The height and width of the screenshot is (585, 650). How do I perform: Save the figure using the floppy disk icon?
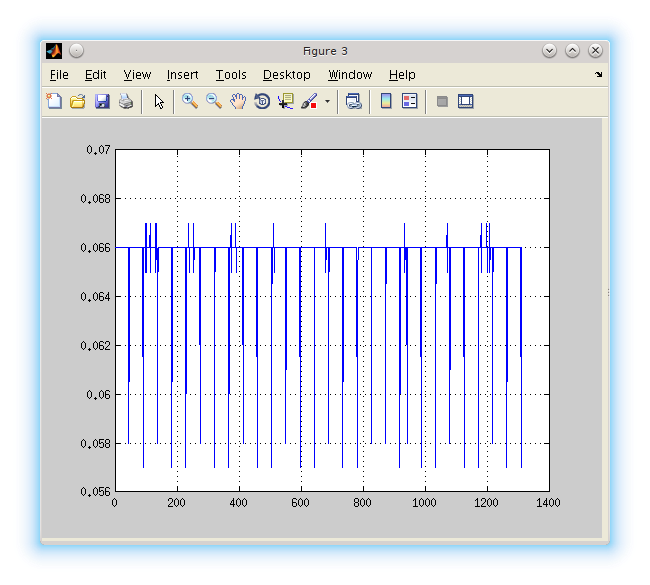click(102, 101)
